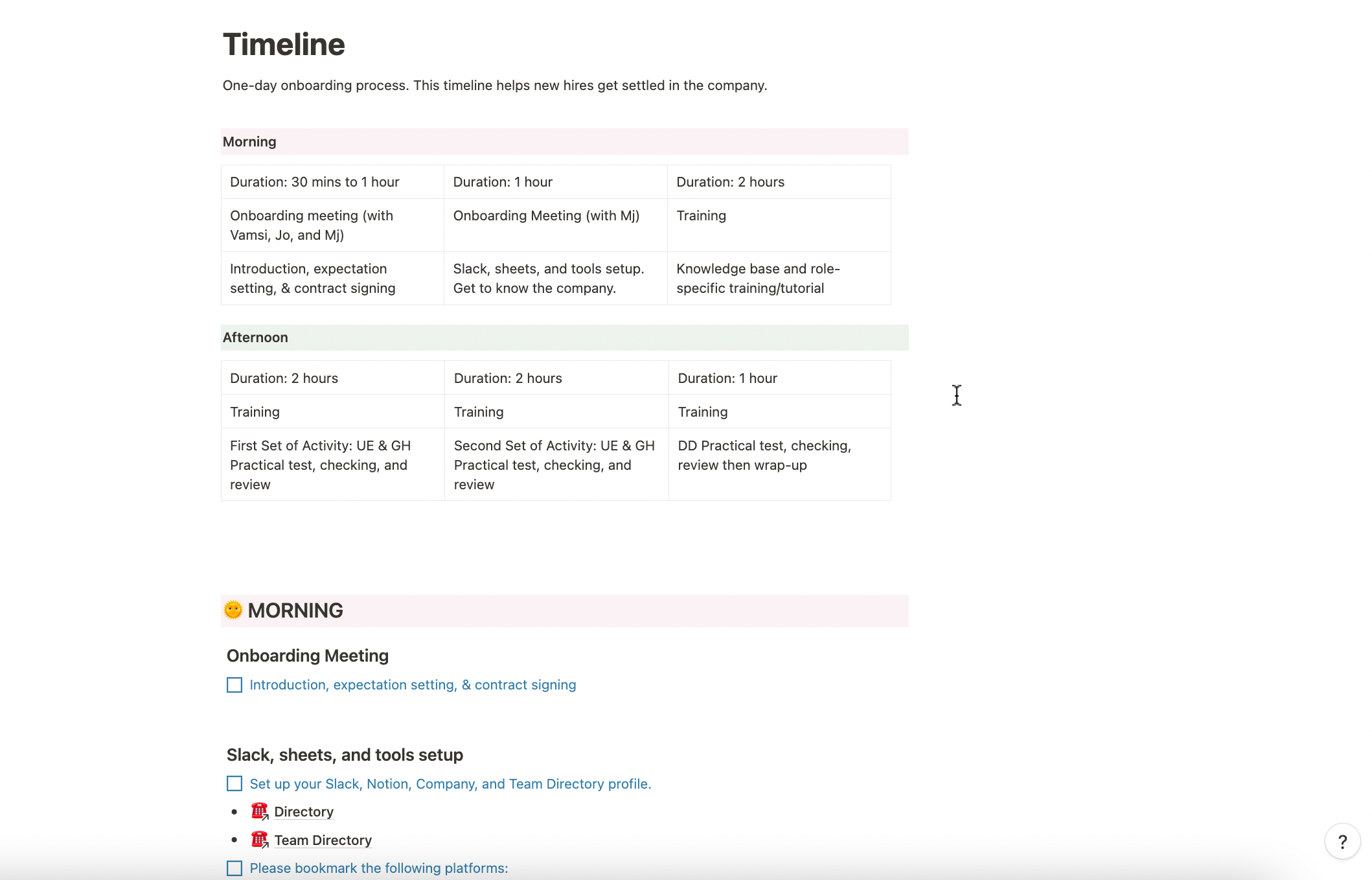Screen dimensions: 1372x880
Task: Open the Directory page link
Action: click(303, 812)
